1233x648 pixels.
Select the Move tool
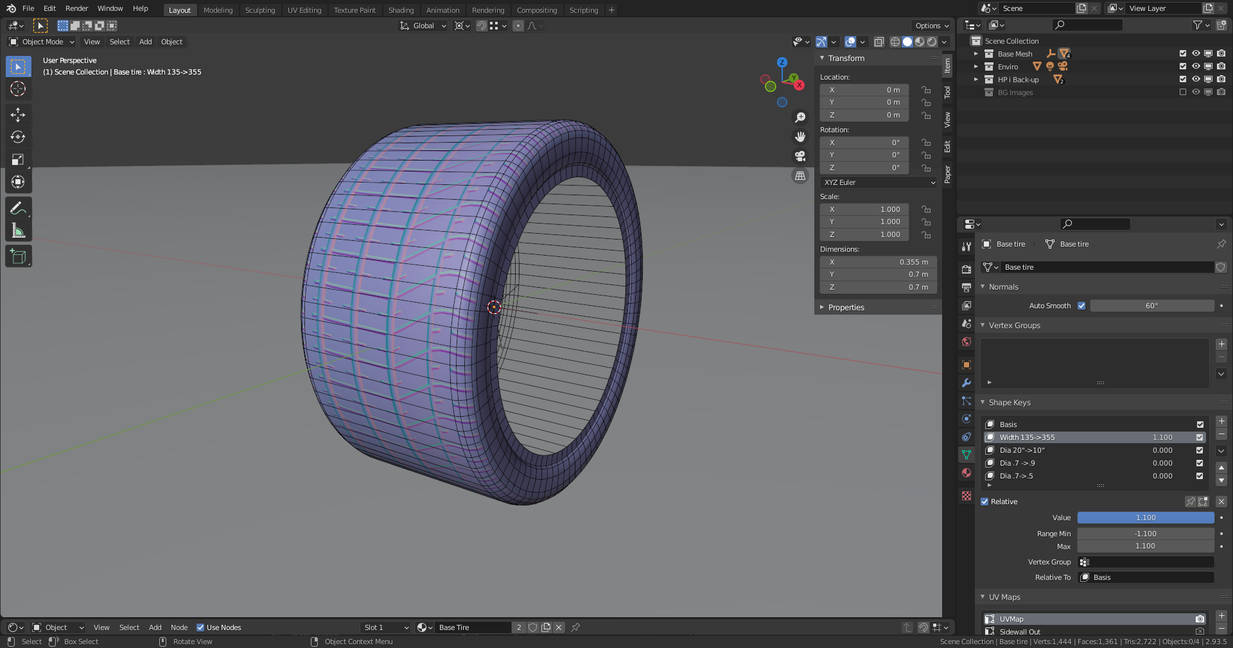tap(18, 115)
